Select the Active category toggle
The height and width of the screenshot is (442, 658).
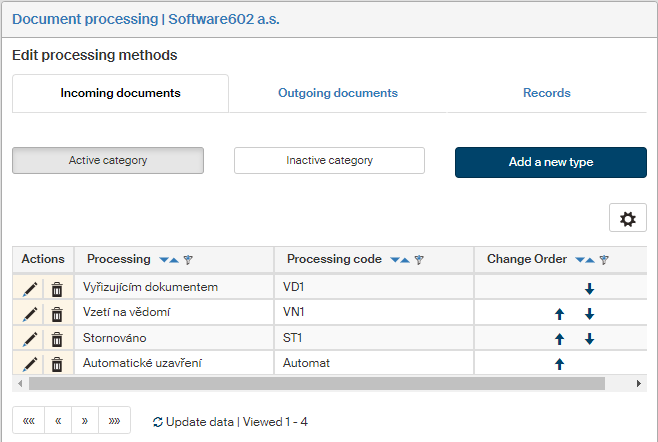(108, 161)
